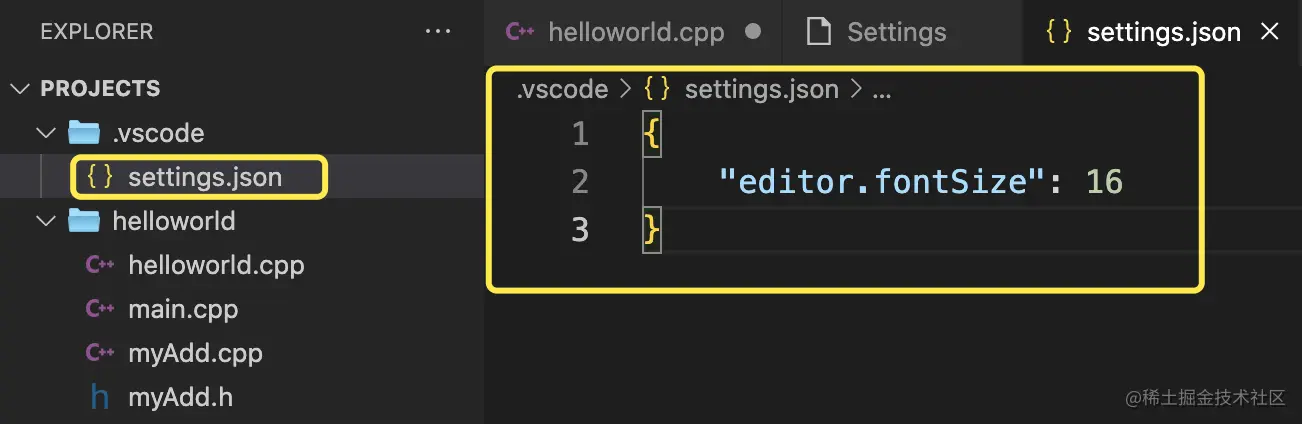This screenshot has width=1302, height=424.
Task: Click the breadcrumb ellipsis after settings.json
Action: [881, 89]
